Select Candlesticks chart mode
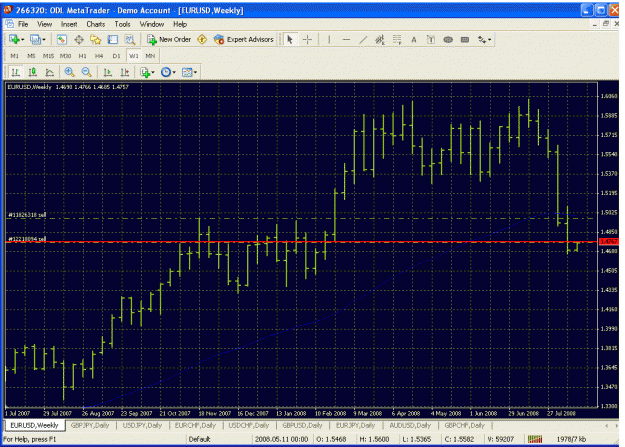625x447 pixels. coord(33,72)
